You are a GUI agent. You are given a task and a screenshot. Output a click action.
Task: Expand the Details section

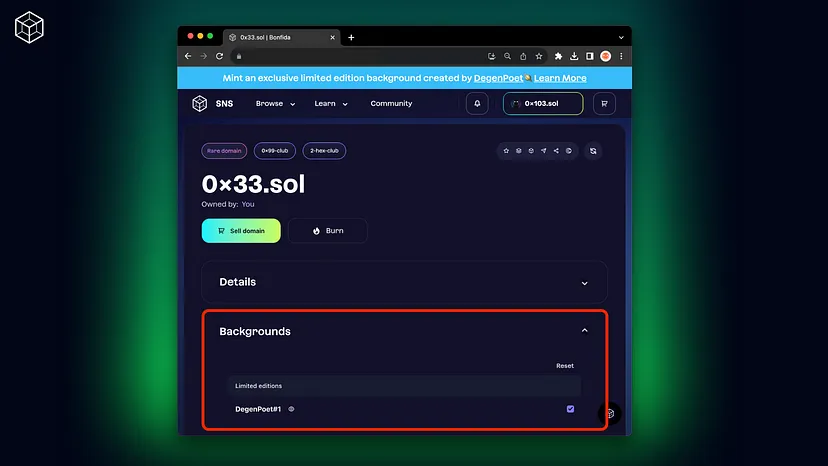point(404,282)
